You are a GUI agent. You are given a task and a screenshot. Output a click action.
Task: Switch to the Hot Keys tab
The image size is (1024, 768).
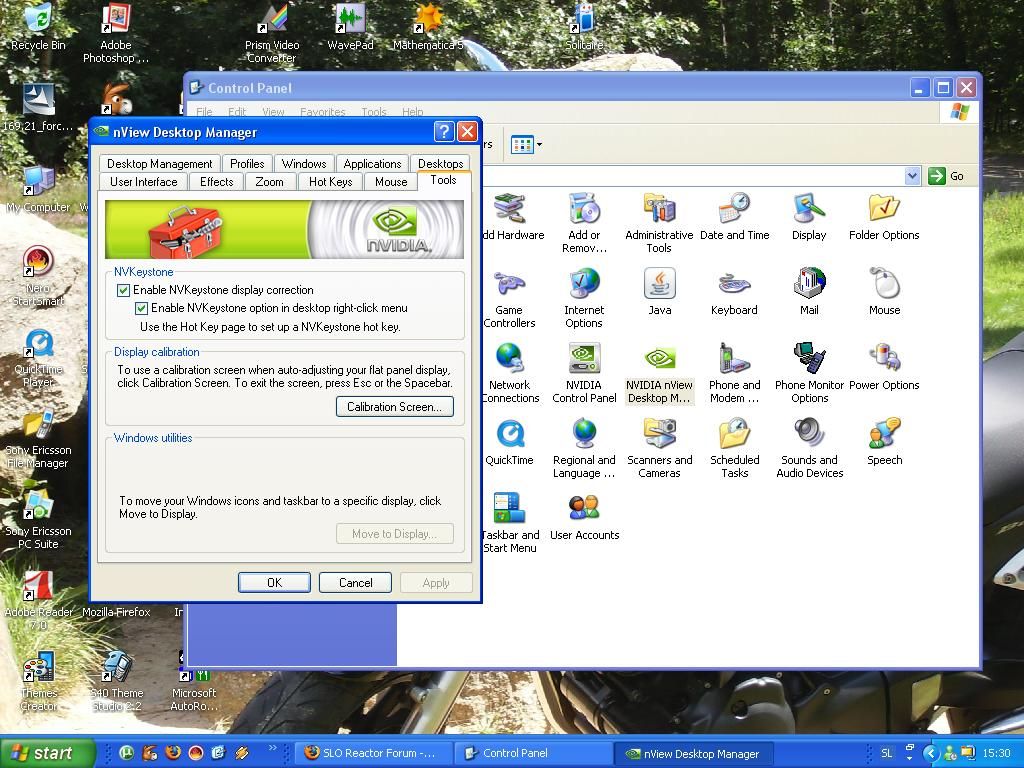(330, 182)
